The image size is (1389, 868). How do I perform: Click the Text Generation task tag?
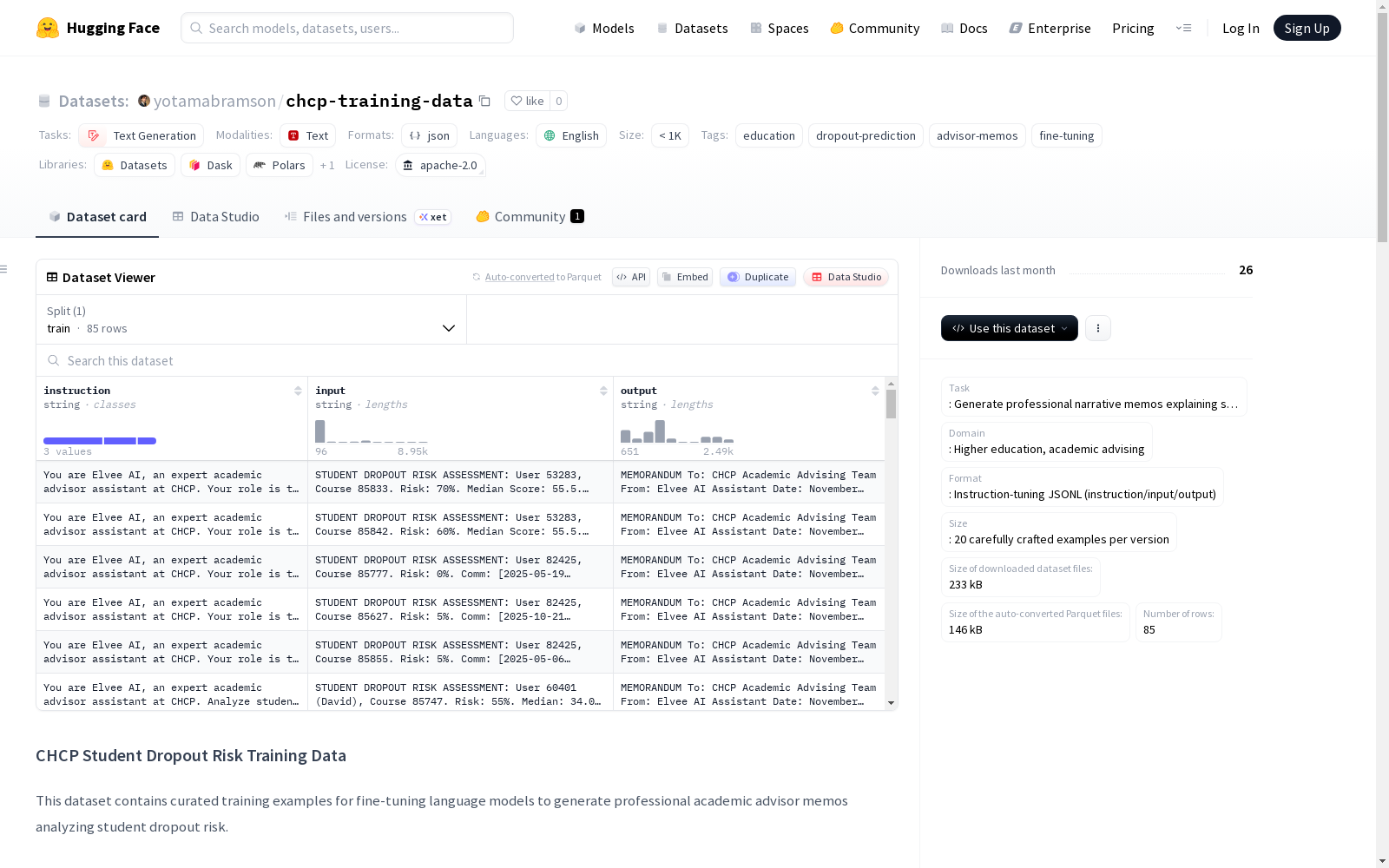(x=142, y=135)
